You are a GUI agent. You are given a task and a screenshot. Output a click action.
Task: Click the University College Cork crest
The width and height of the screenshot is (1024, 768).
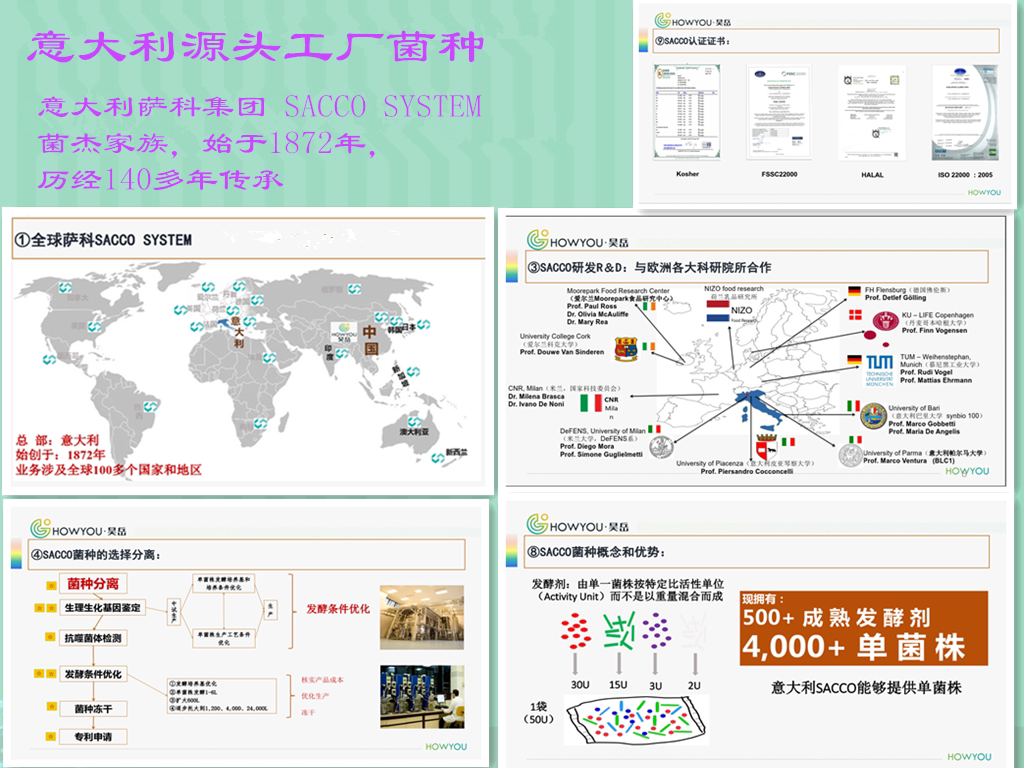[x=626, y=349]
